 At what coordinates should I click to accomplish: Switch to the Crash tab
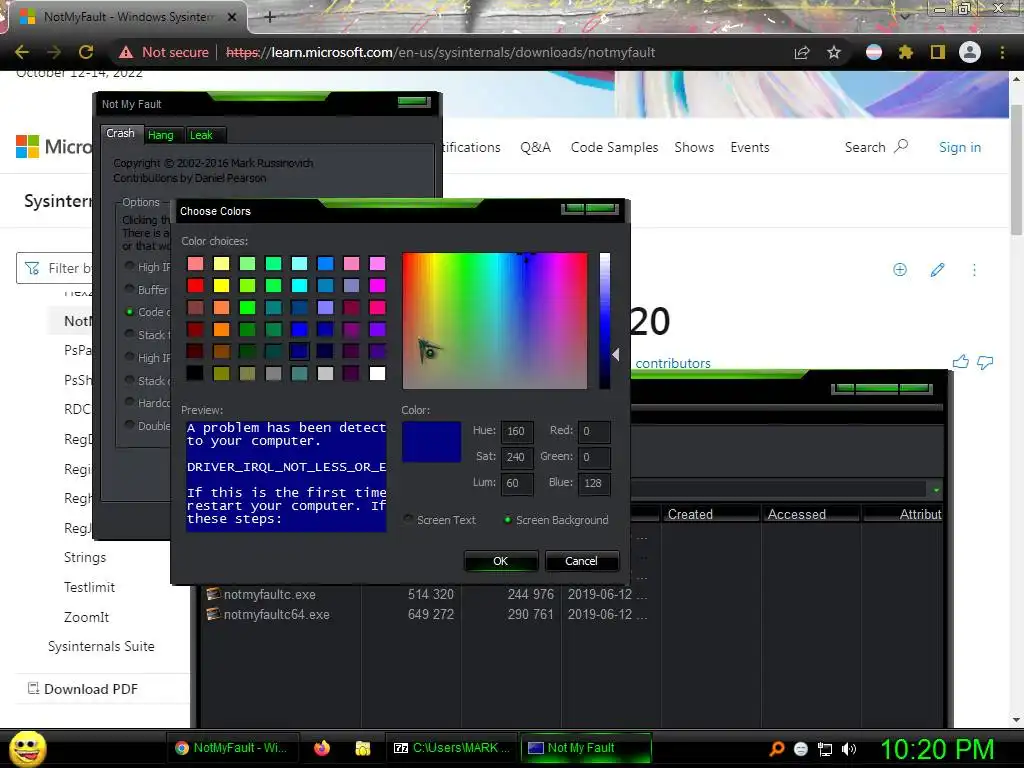coord(121,133)
